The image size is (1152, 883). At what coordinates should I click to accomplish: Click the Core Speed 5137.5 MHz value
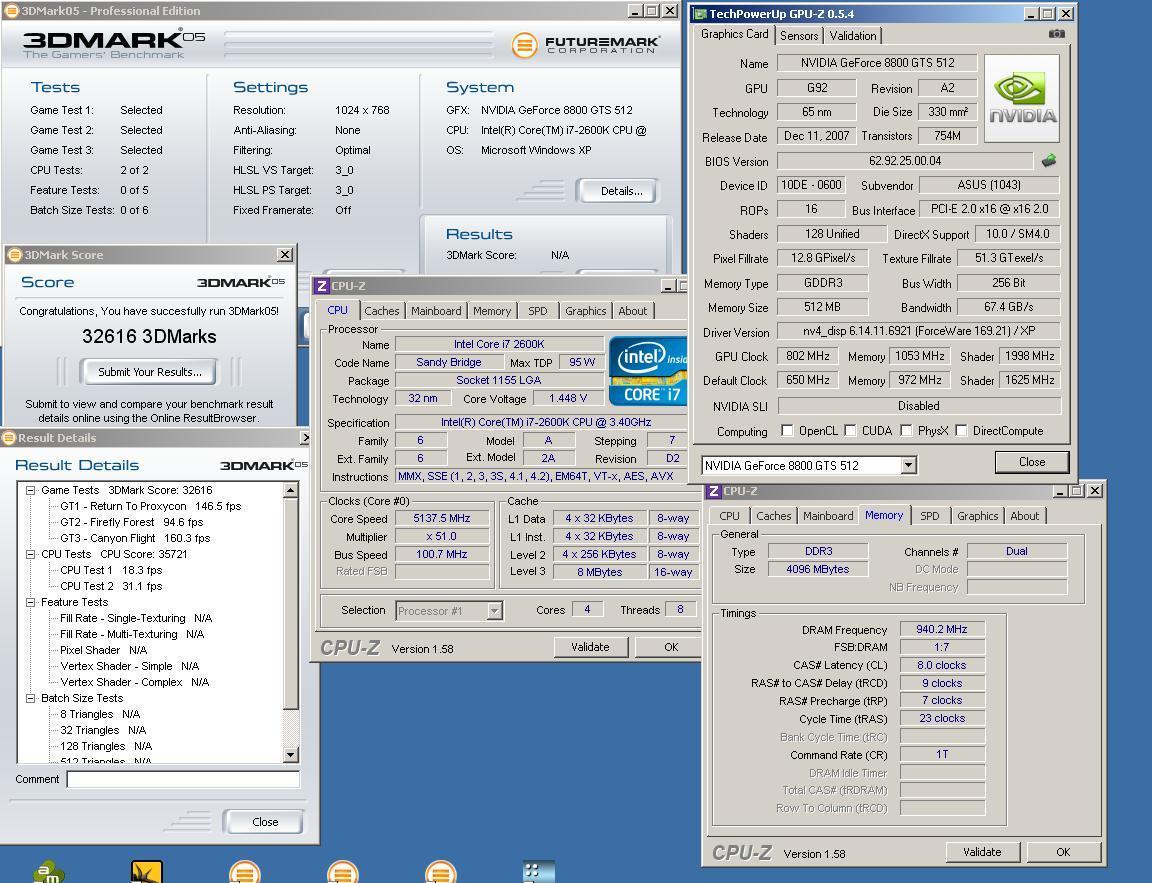point(442,518)
